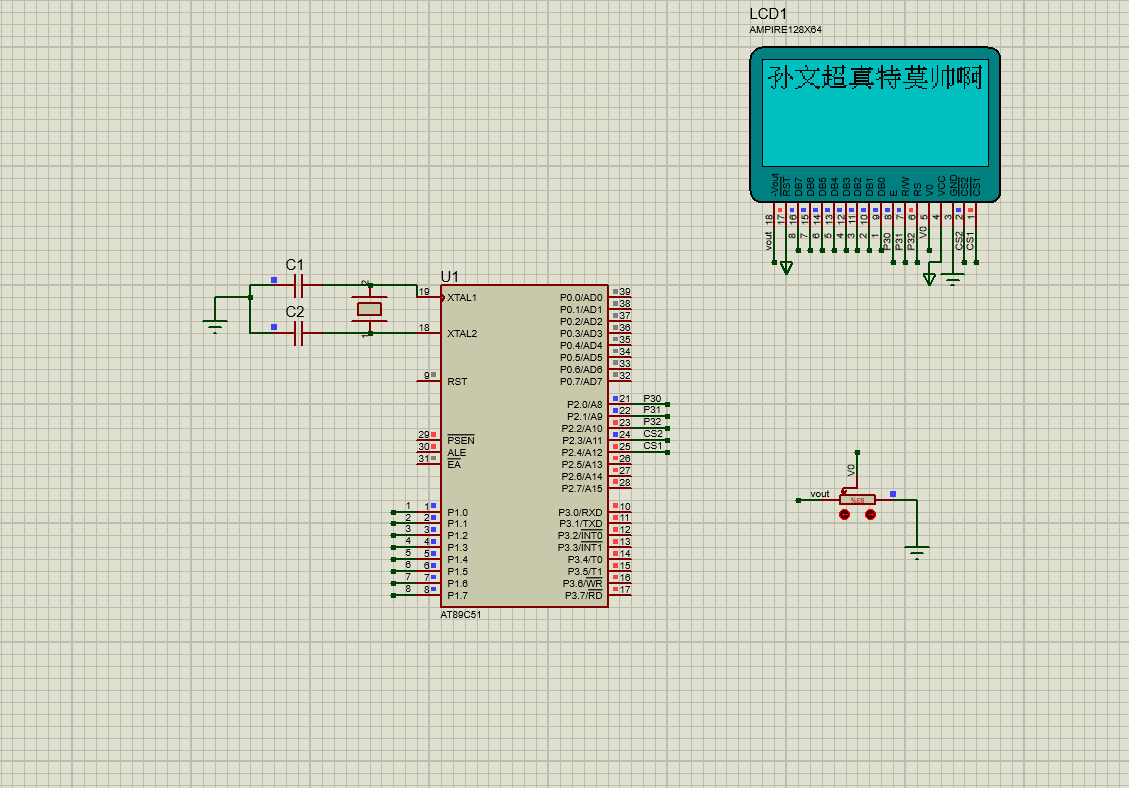Screen dimensions: 1129x788
Task: Click the crystal oscillator component
Action: 369,309
